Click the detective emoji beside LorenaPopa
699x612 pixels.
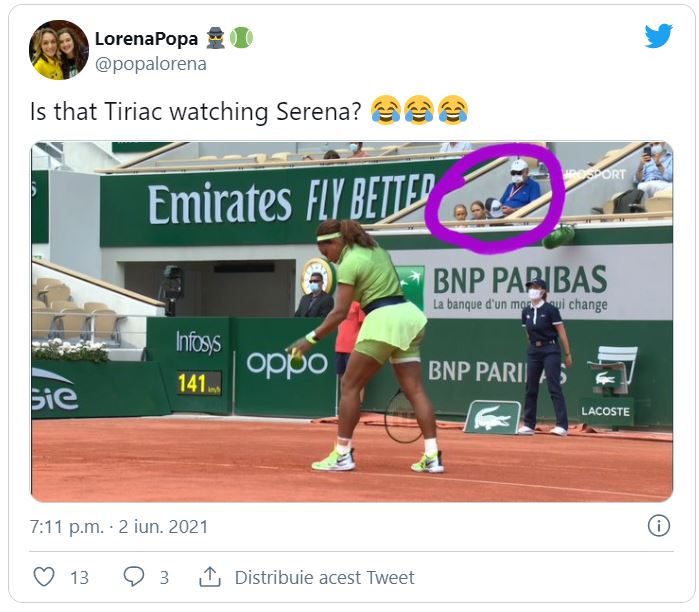point(216,38)
